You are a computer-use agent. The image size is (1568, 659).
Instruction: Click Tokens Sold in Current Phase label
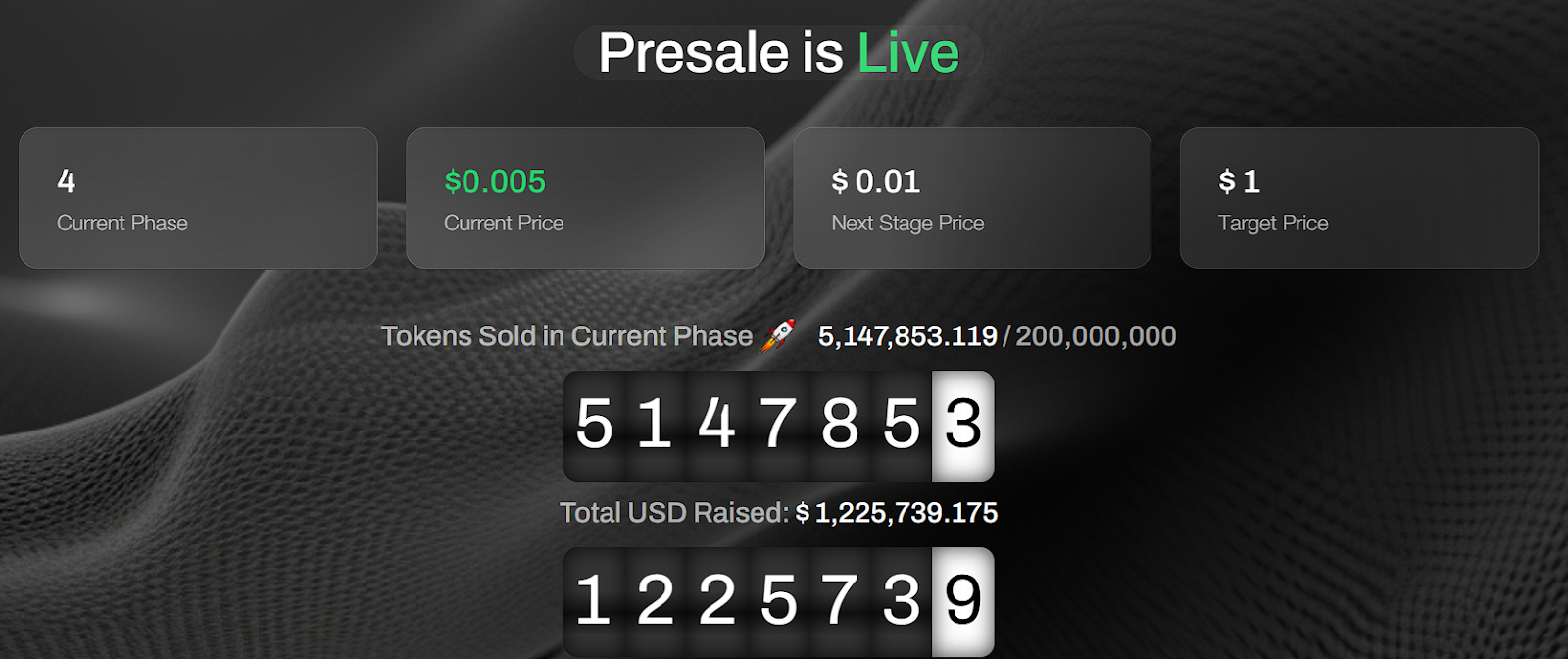tap(566, 336)
